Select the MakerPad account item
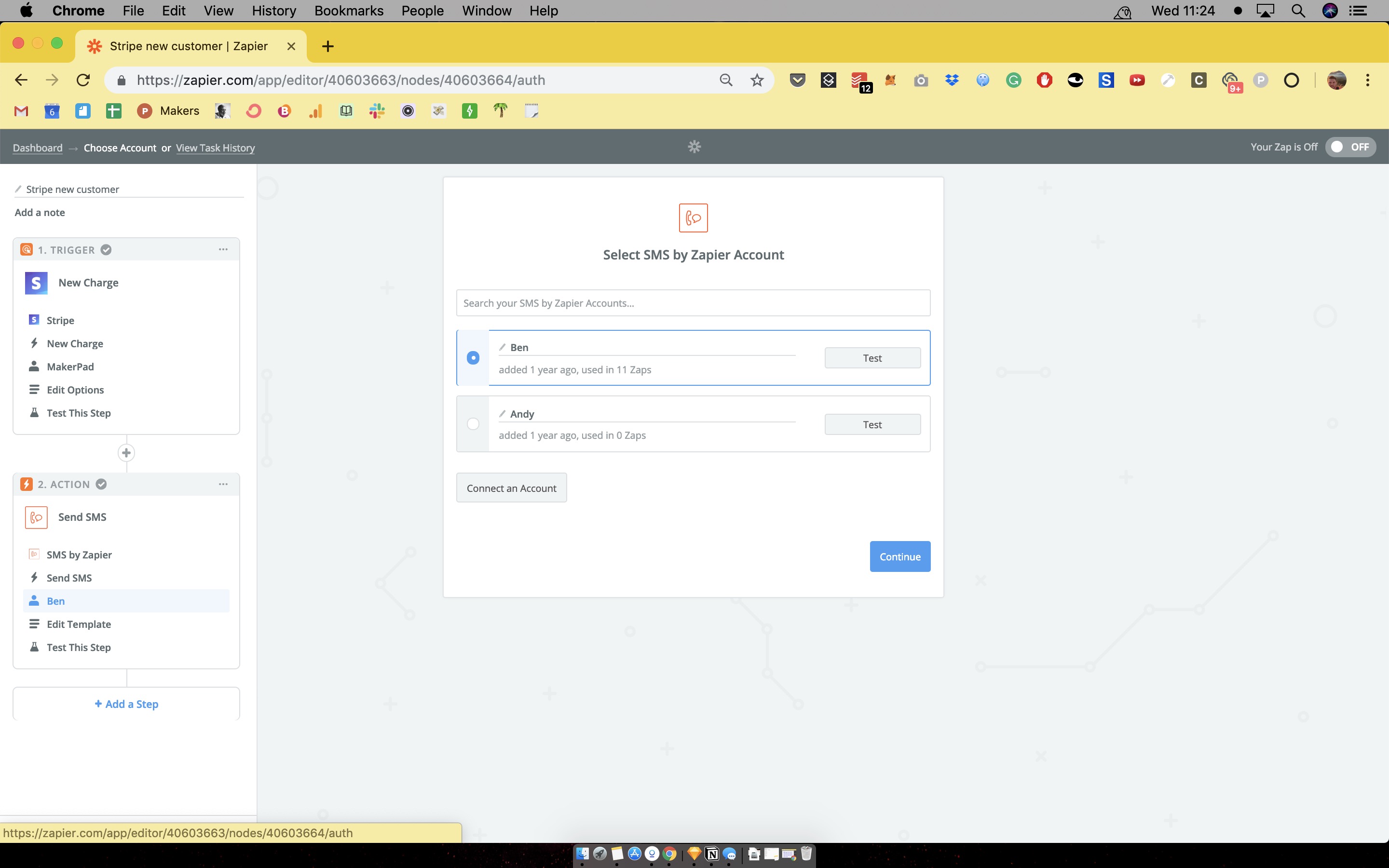Image resolution: width=1389 pixels, height=868 pixels. coord(126,366)
